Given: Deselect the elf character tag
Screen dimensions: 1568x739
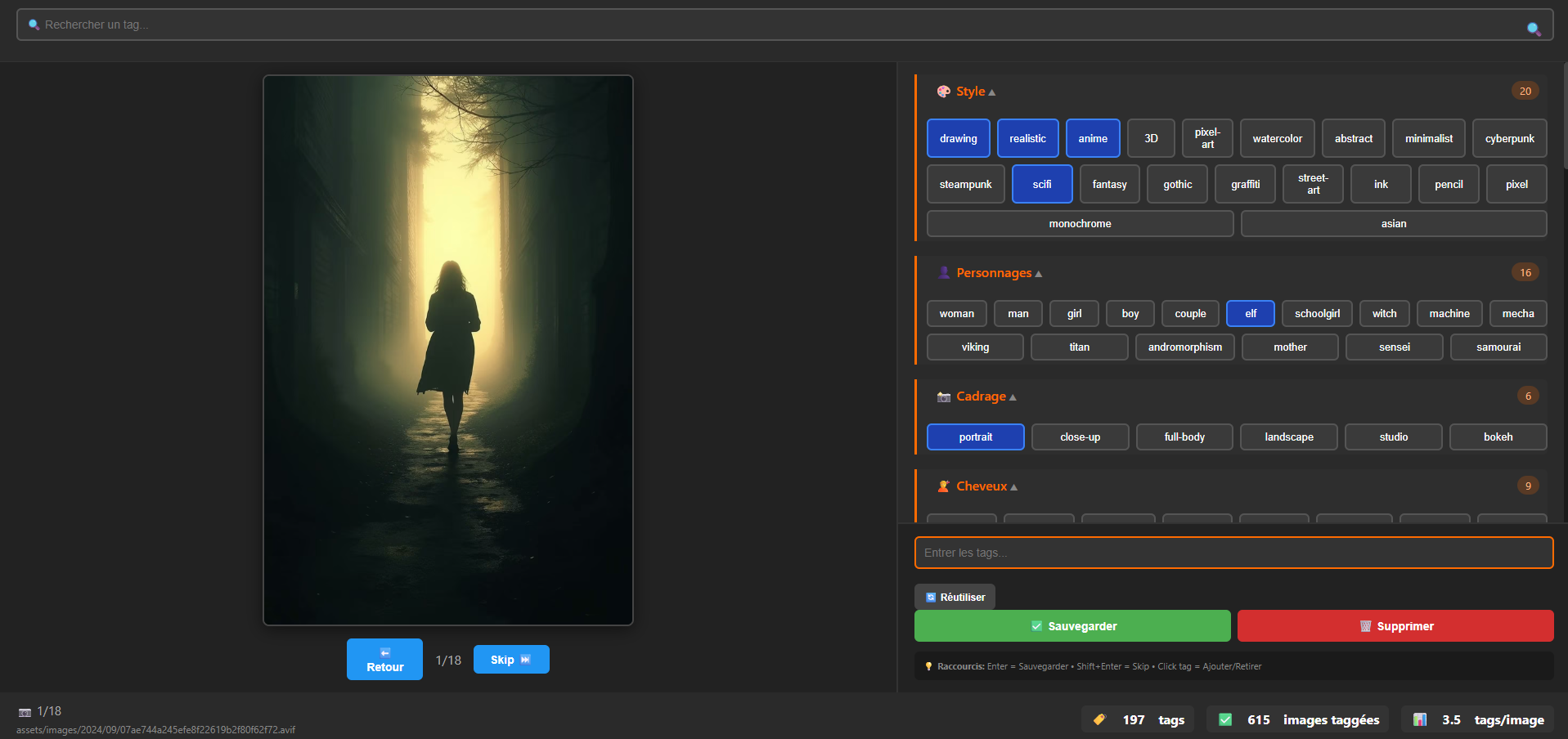Looking at the screenshot, I should 1250,313.
